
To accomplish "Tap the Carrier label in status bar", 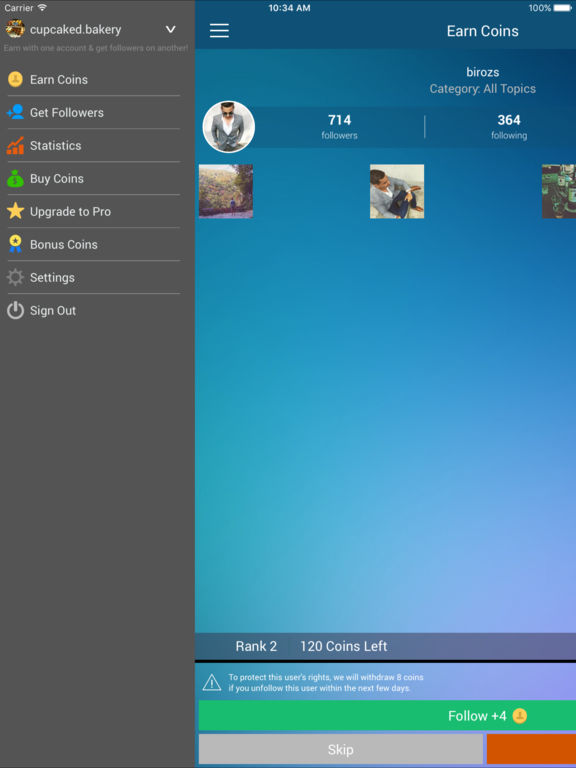I will pos(19,8).
